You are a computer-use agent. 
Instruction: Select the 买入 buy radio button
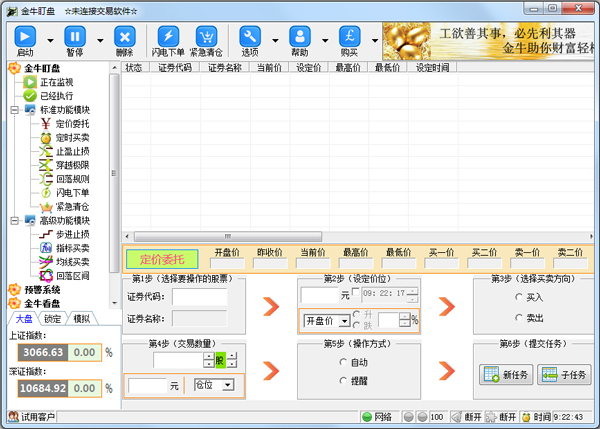tap(517, 297)
